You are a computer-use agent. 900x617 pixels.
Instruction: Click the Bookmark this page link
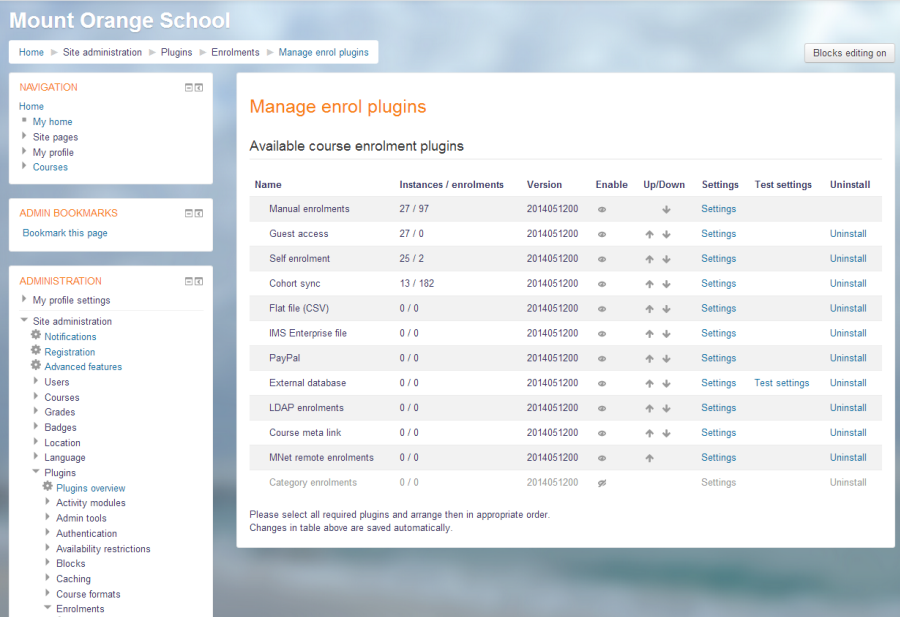pyautogui.click(x=65, y=232)
